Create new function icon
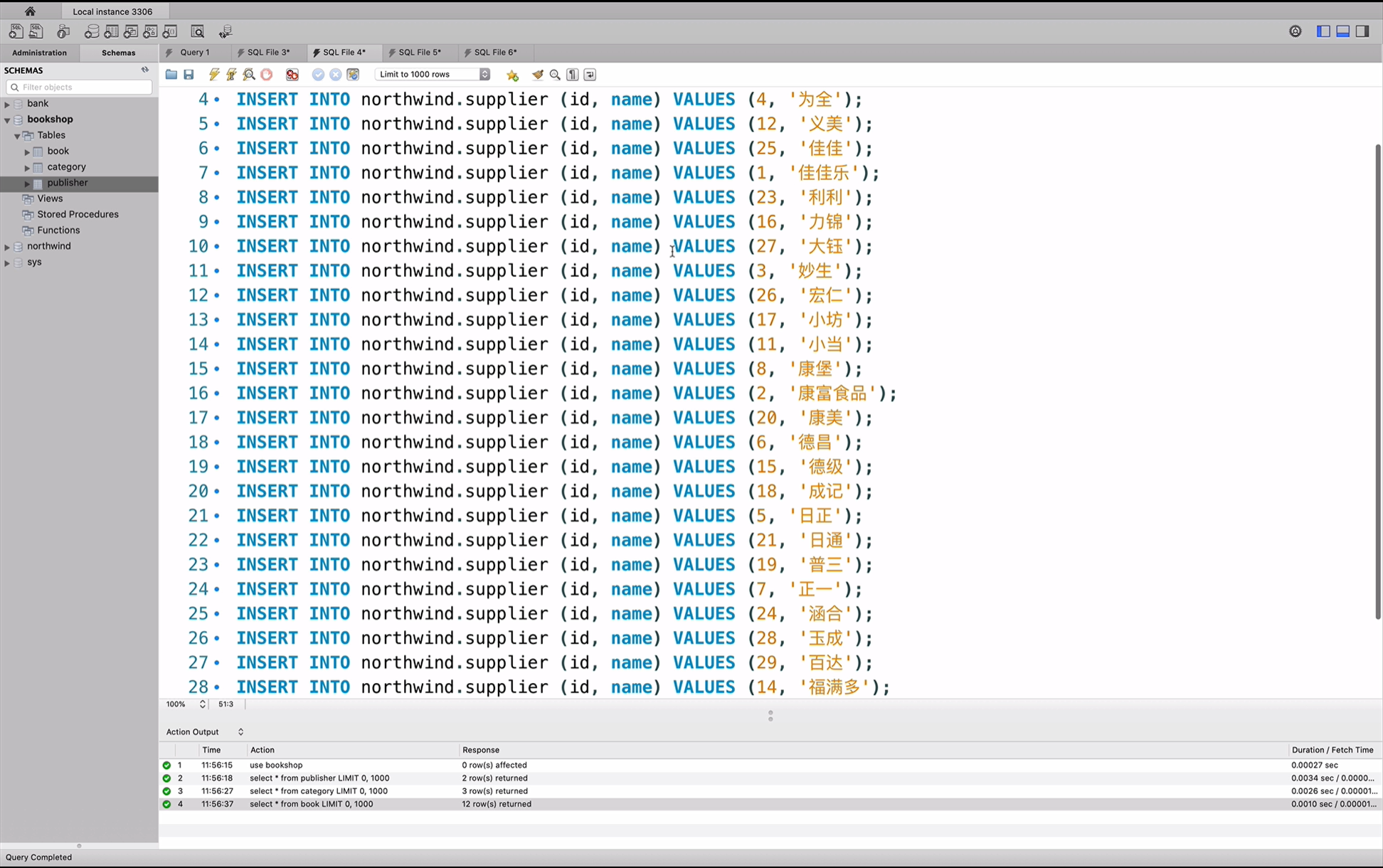The width and height of the screenshot is (1383, 868). pyautogui.click(x=169, y=31)
